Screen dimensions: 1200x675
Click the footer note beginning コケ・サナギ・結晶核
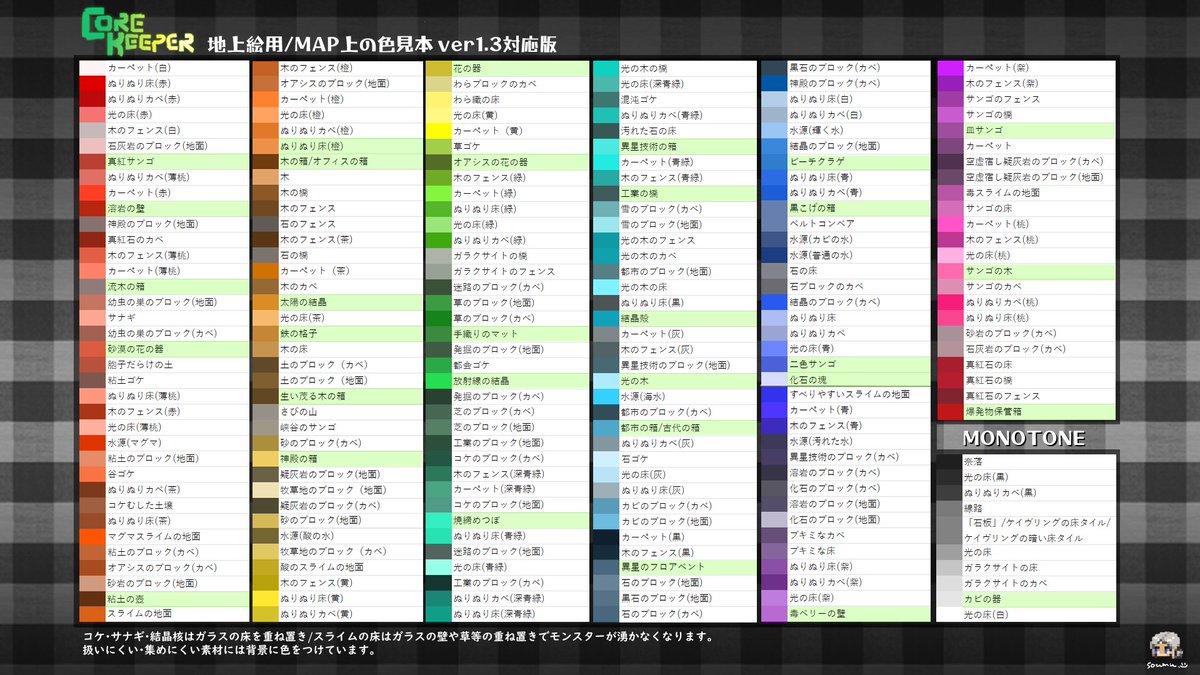[398, 642]
